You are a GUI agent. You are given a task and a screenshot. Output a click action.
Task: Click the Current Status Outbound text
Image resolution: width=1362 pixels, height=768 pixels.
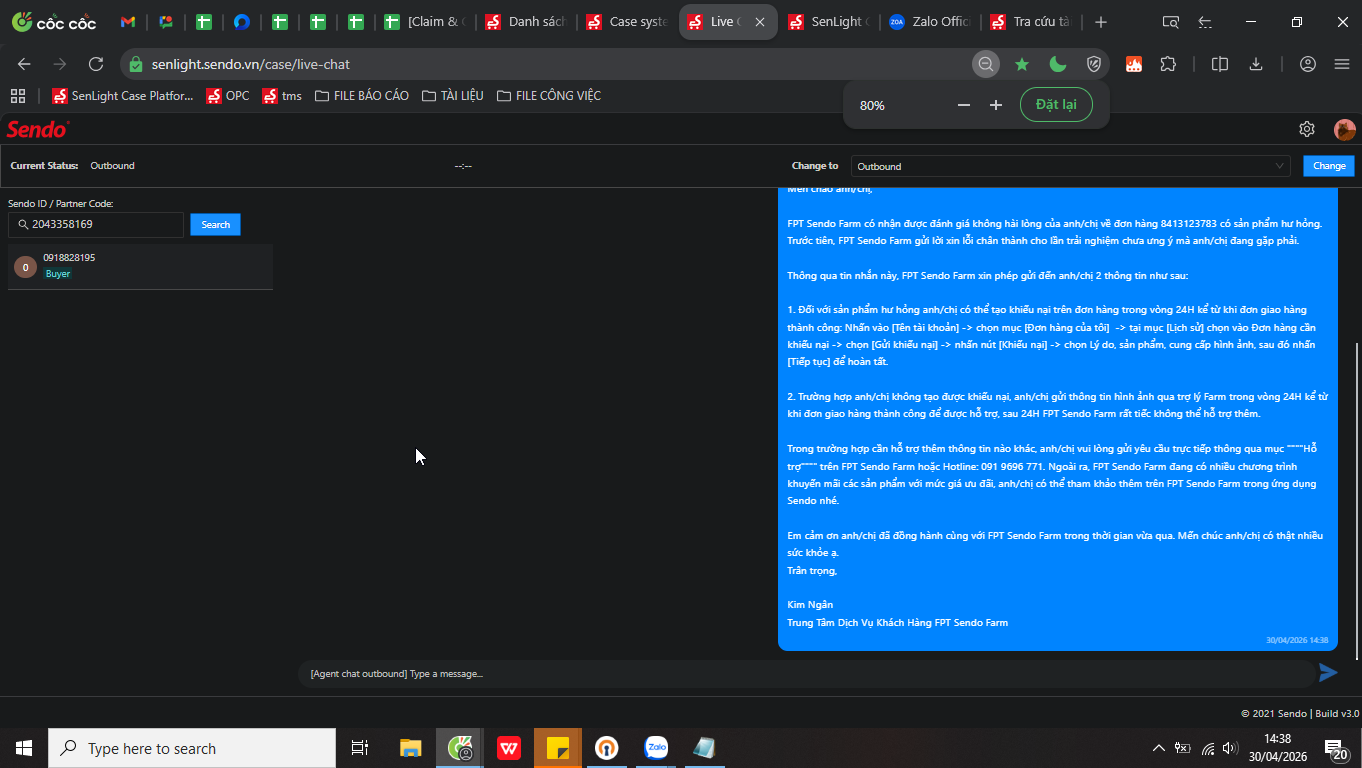click(112, 166)
